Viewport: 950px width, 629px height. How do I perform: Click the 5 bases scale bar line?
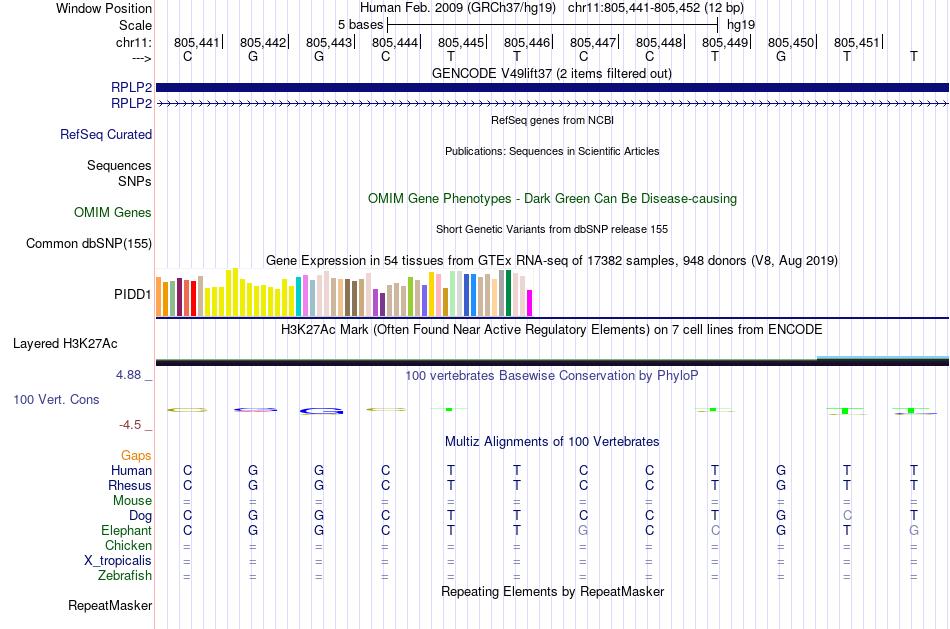553,25
